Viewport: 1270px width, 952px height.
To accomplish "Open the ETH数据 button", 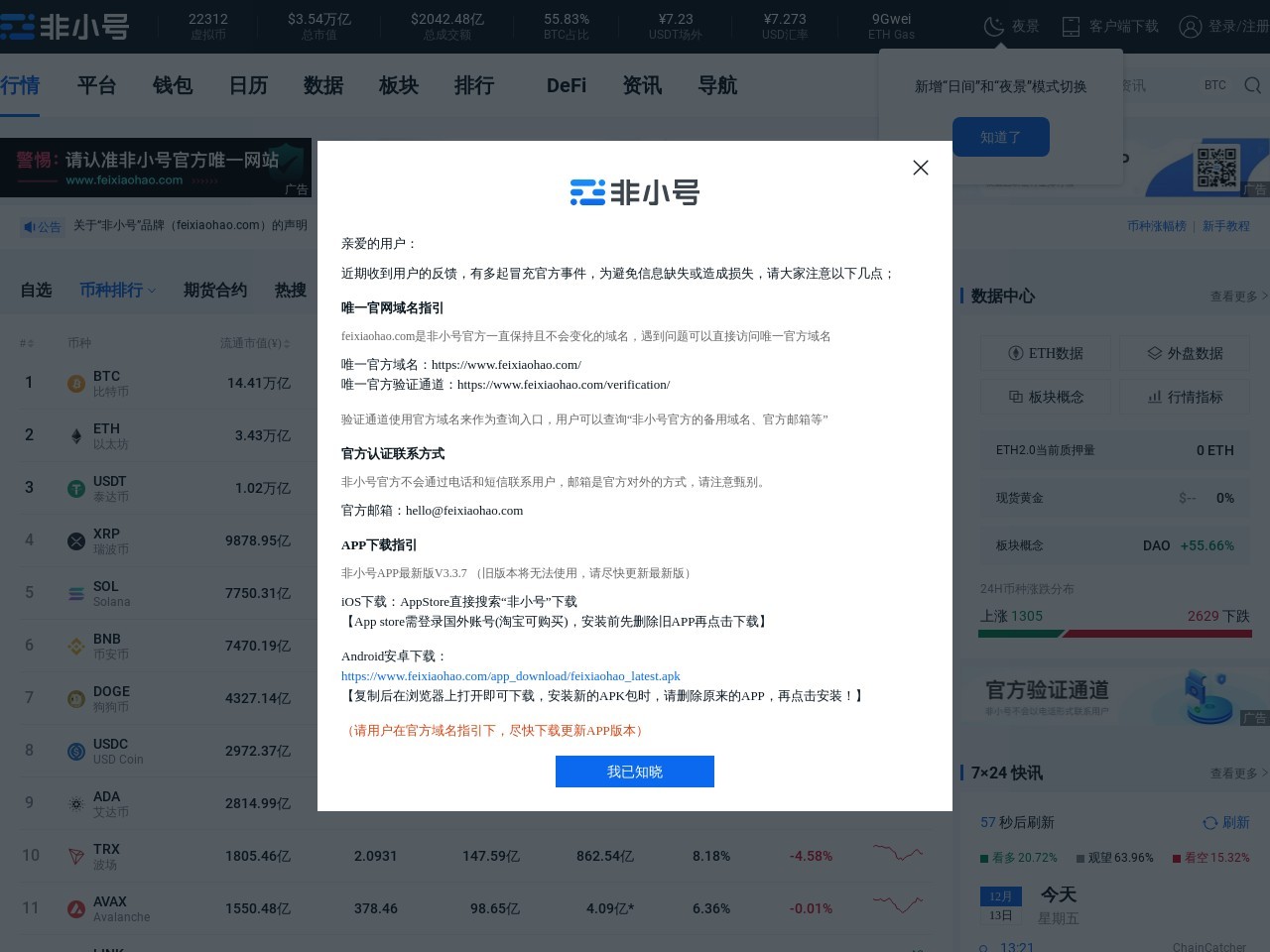I will [1046, 353].
